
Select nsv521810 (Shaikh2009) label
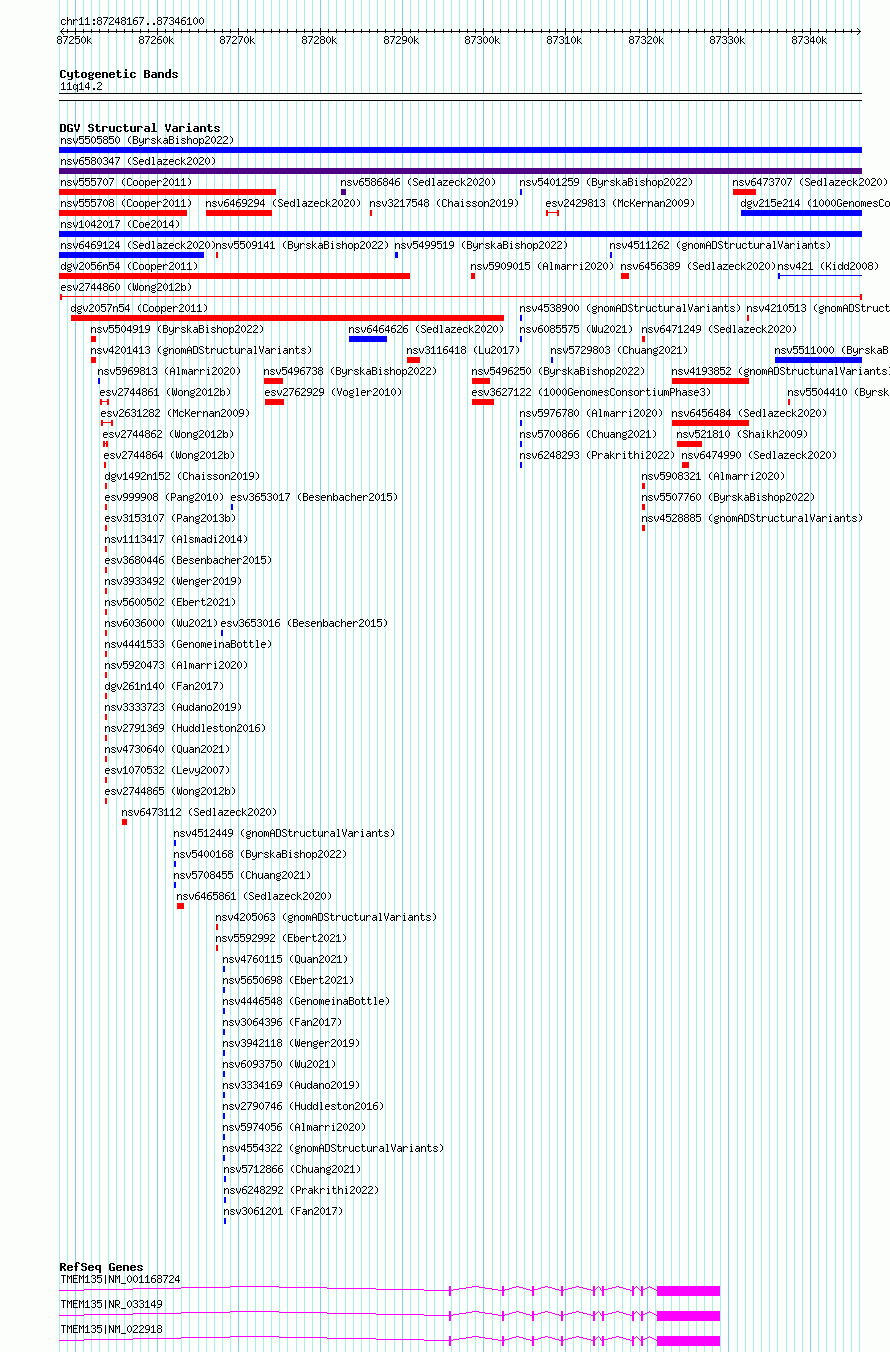(x=742, y=434)
